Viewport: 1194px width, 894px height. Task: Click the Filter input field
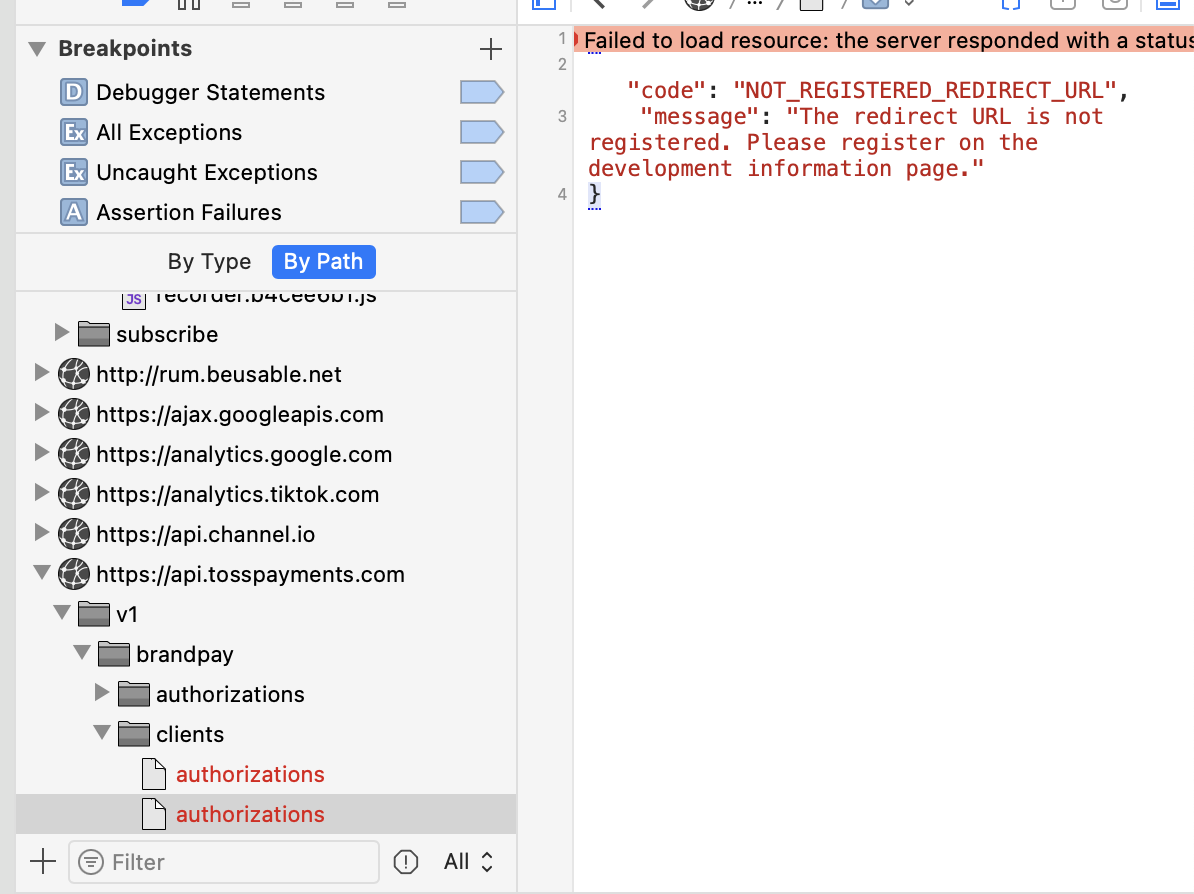(224, 862)
